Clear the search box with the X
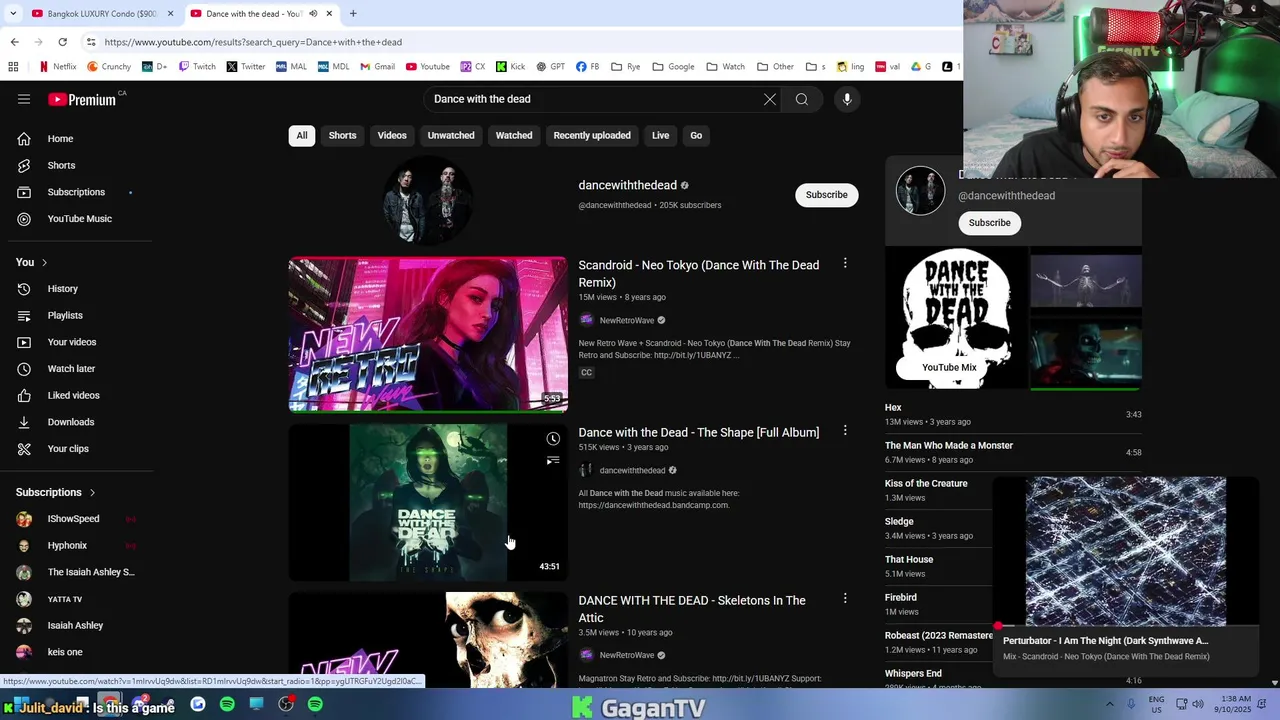This screenshot has width=1280, height=720. tap(770, 99)
